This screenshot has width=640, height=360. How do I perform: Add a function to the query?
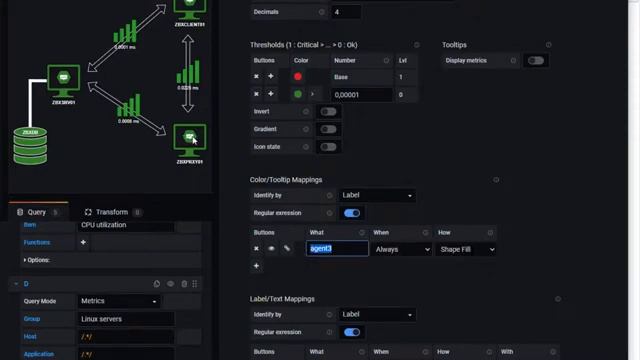click(83, 242)
